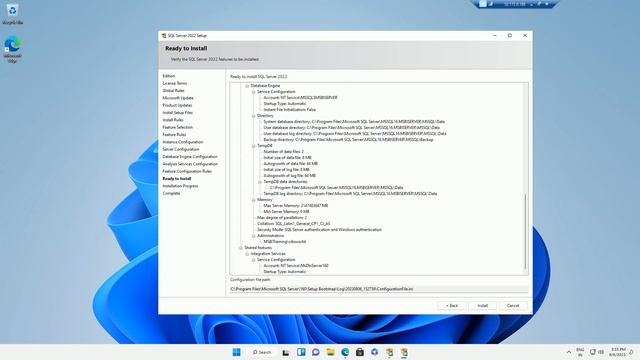The height and width of the screenshot is (360, 640).
Task: Collapse Service Configuration under Integration Services
Action: (253, 260)
